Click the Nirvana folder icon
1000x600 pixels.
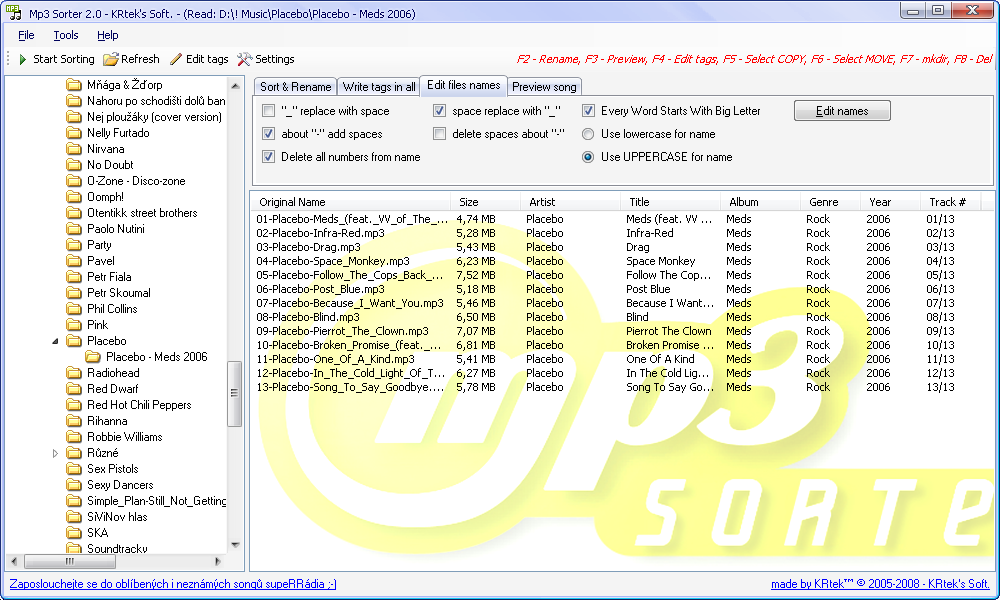(x=74, y=149)
